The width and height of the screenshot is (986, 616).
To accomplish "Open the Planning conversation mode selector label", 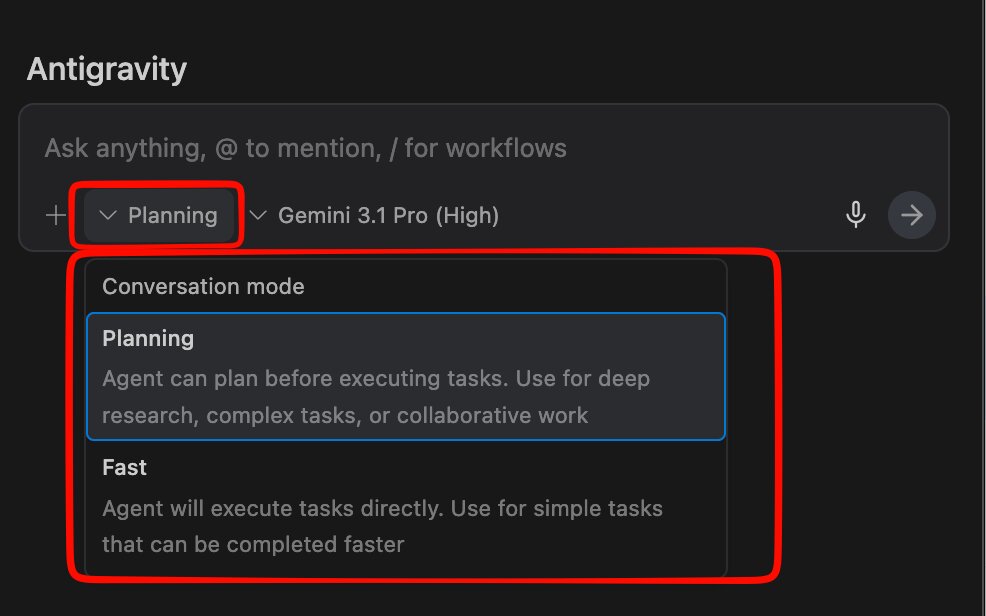I will pos(173,215).
